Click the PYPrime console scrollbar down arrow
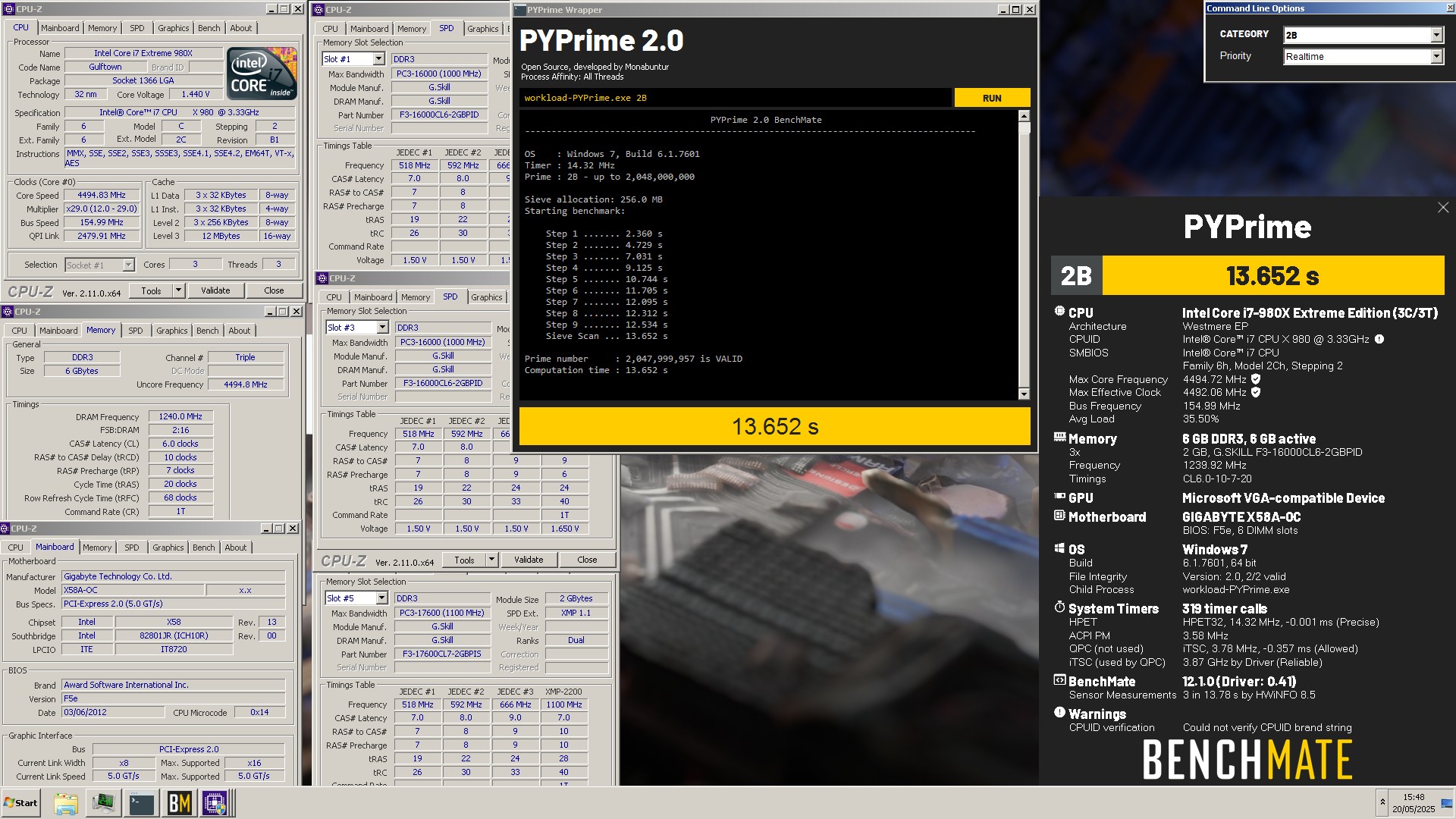The image size is (1456, 819). point(1024,394)
